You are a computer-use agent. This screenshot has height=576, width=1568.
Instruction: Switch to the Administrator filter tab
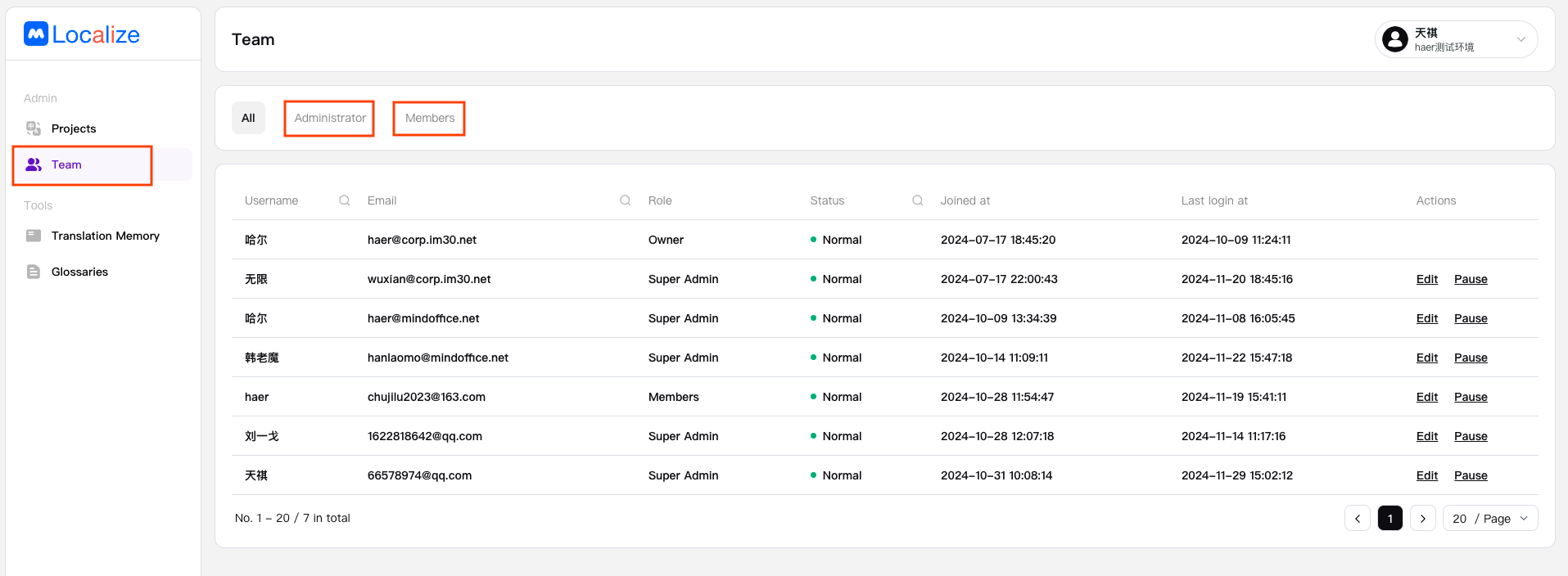[x=330, y=118]
